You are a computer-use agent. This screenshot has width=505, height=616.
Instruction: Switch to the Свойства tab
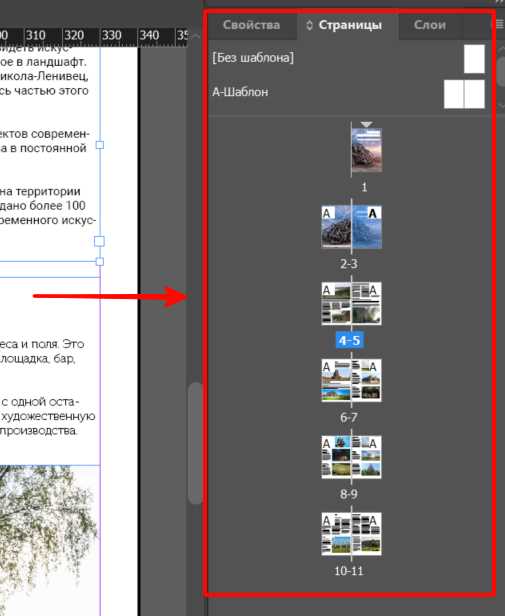point(252,25)
